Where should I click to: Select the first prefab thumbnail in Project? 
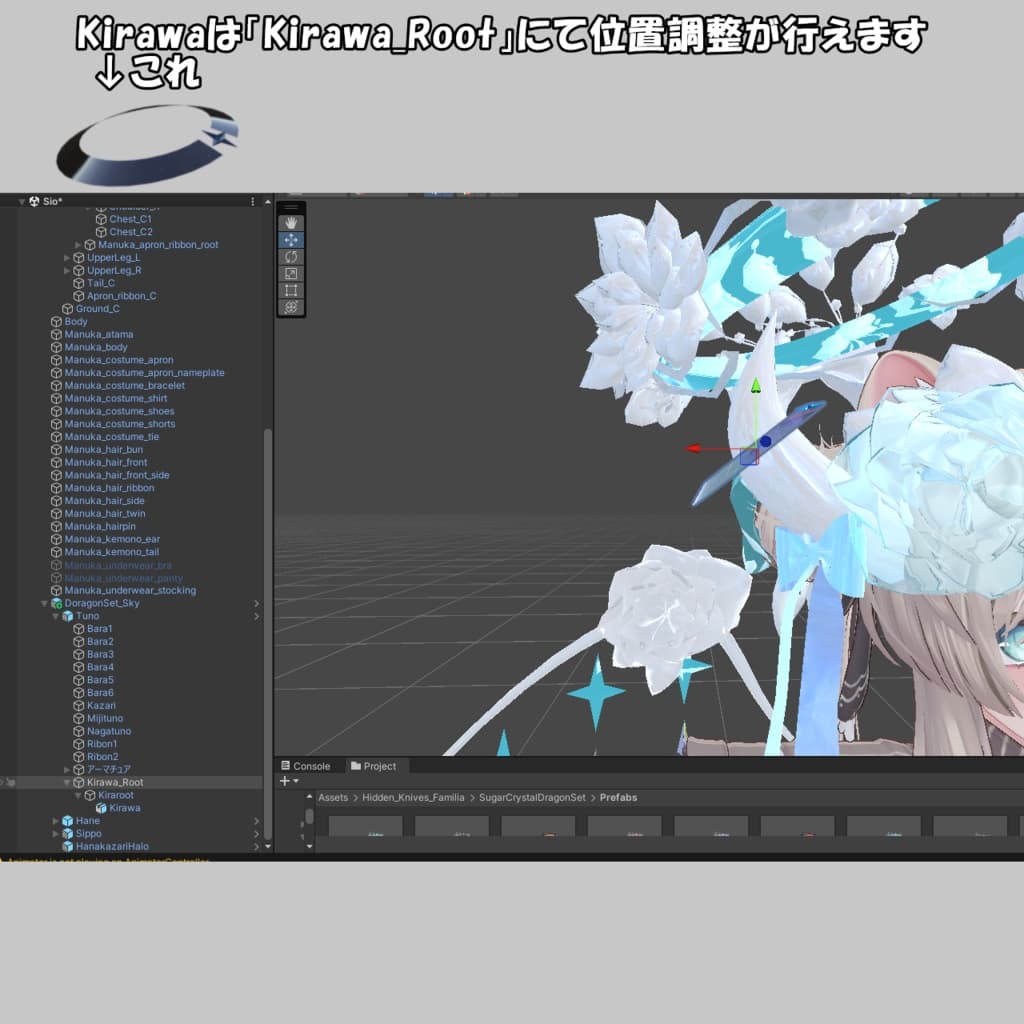point(366,825)
